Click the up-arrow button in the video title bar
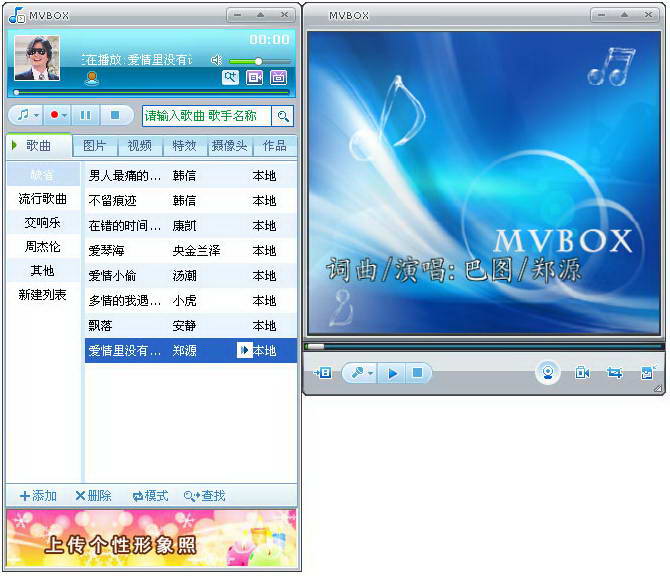Screen dimensions: 670x576 tap(624, 15)
